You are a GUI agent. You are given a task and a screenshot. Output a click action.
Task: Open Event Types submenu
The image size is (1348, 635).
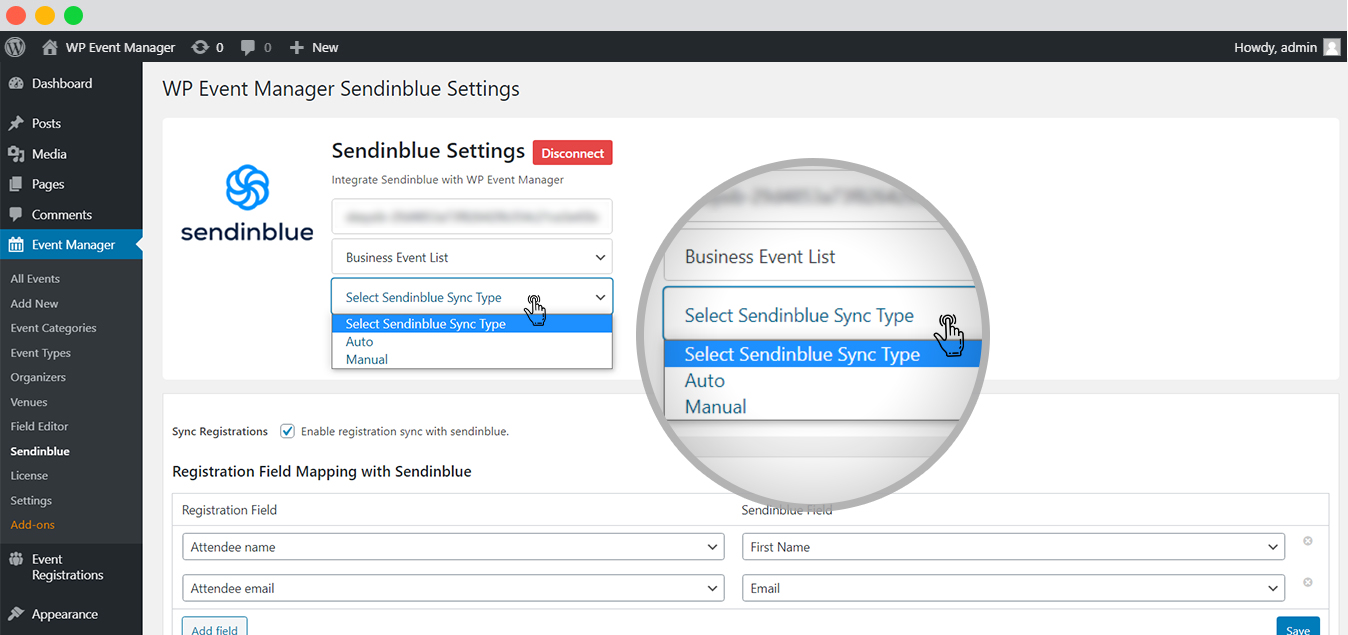point(41,353)
